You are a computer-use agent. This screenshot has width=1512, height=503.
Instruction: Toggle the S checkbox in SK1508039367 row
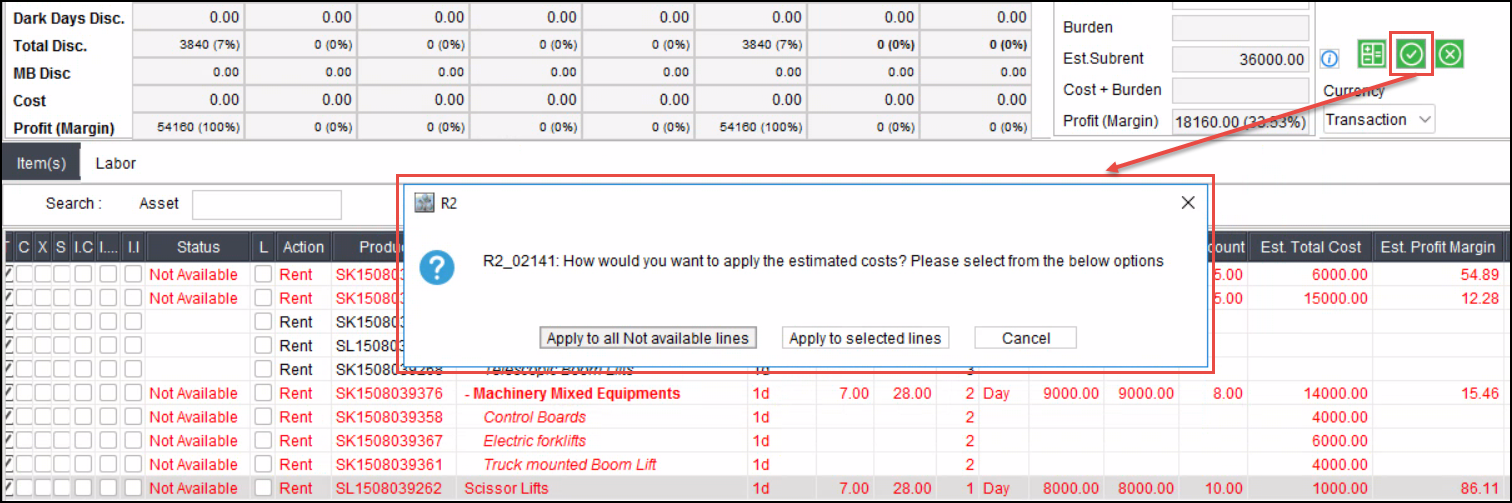coord(62,441)
